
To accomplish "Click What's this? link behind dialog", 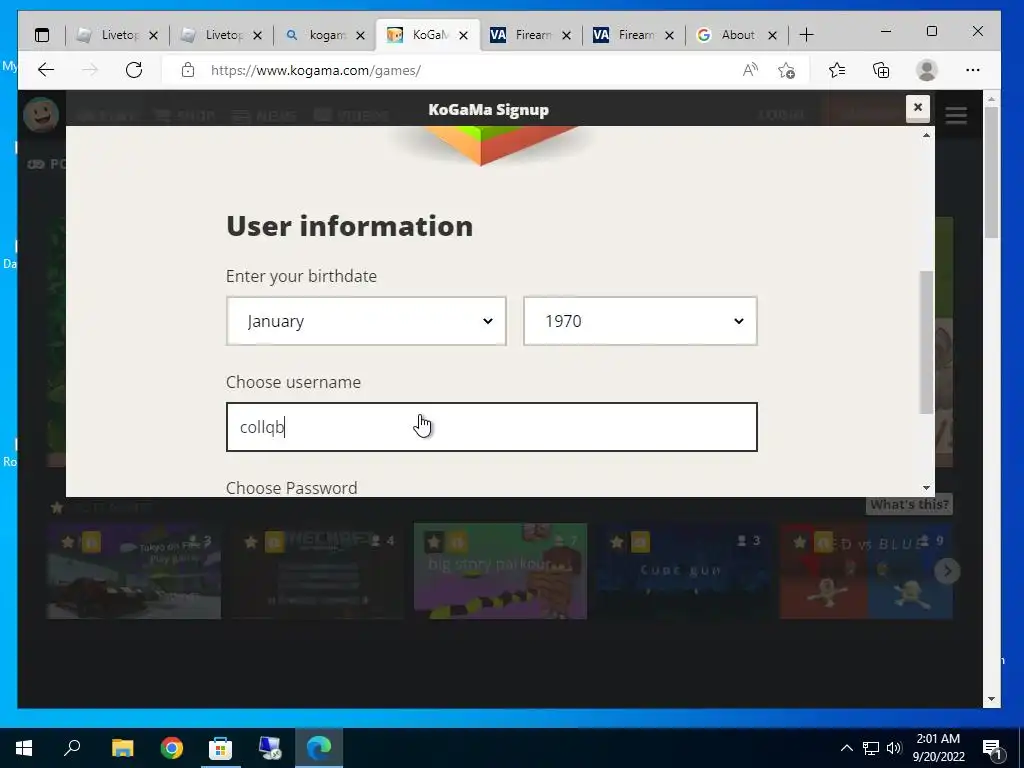I will (x=909, y=504).
